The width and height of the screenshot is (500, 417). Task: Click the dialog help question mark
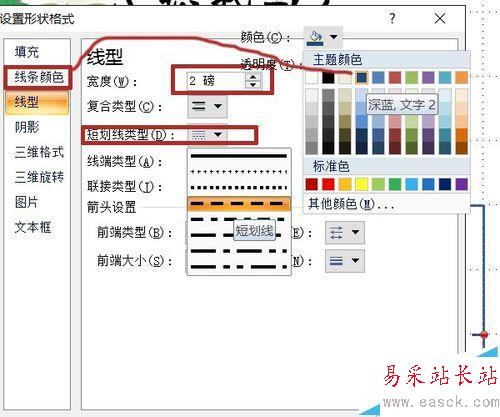pyautogui.click(x=393, y=18)
